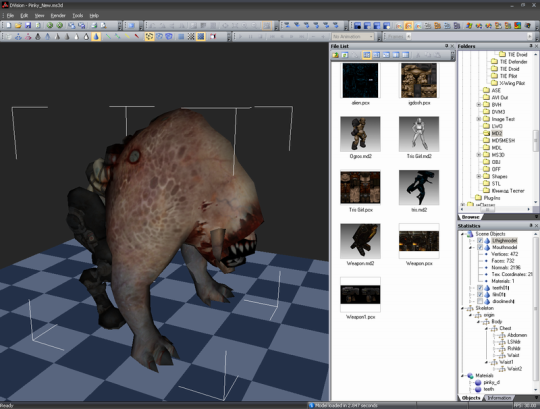Open the No Animation dropdown
The width and height of the screenshot is (540, 409).
pos(353,36)
